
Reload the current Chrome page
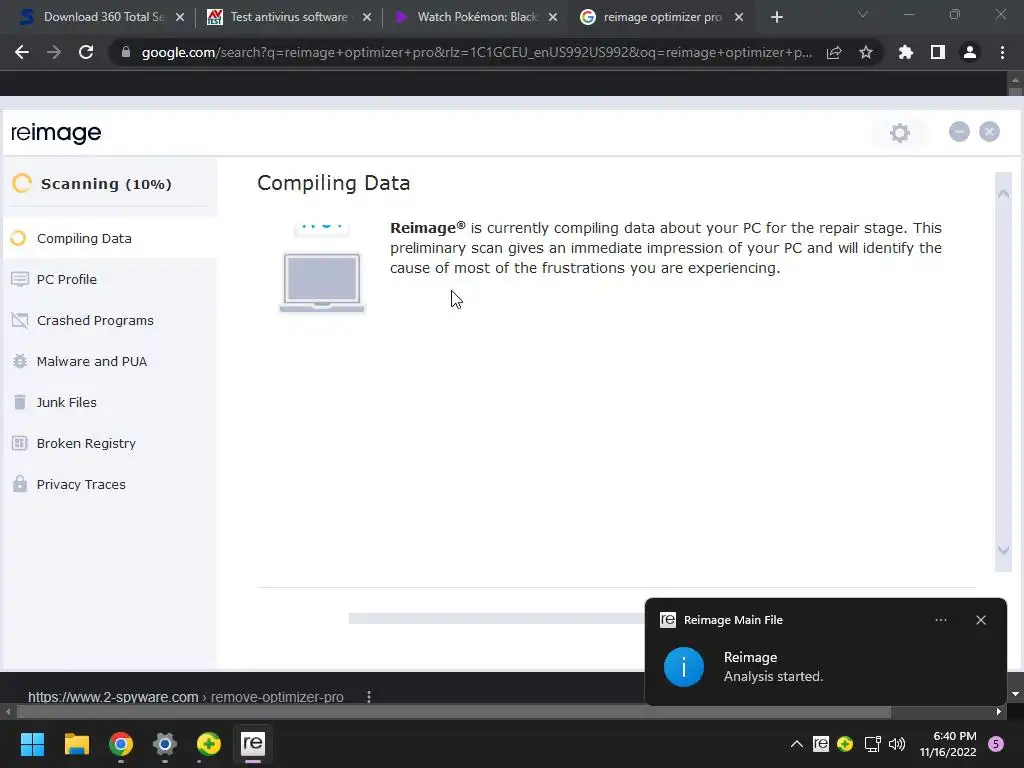(86, 52)
